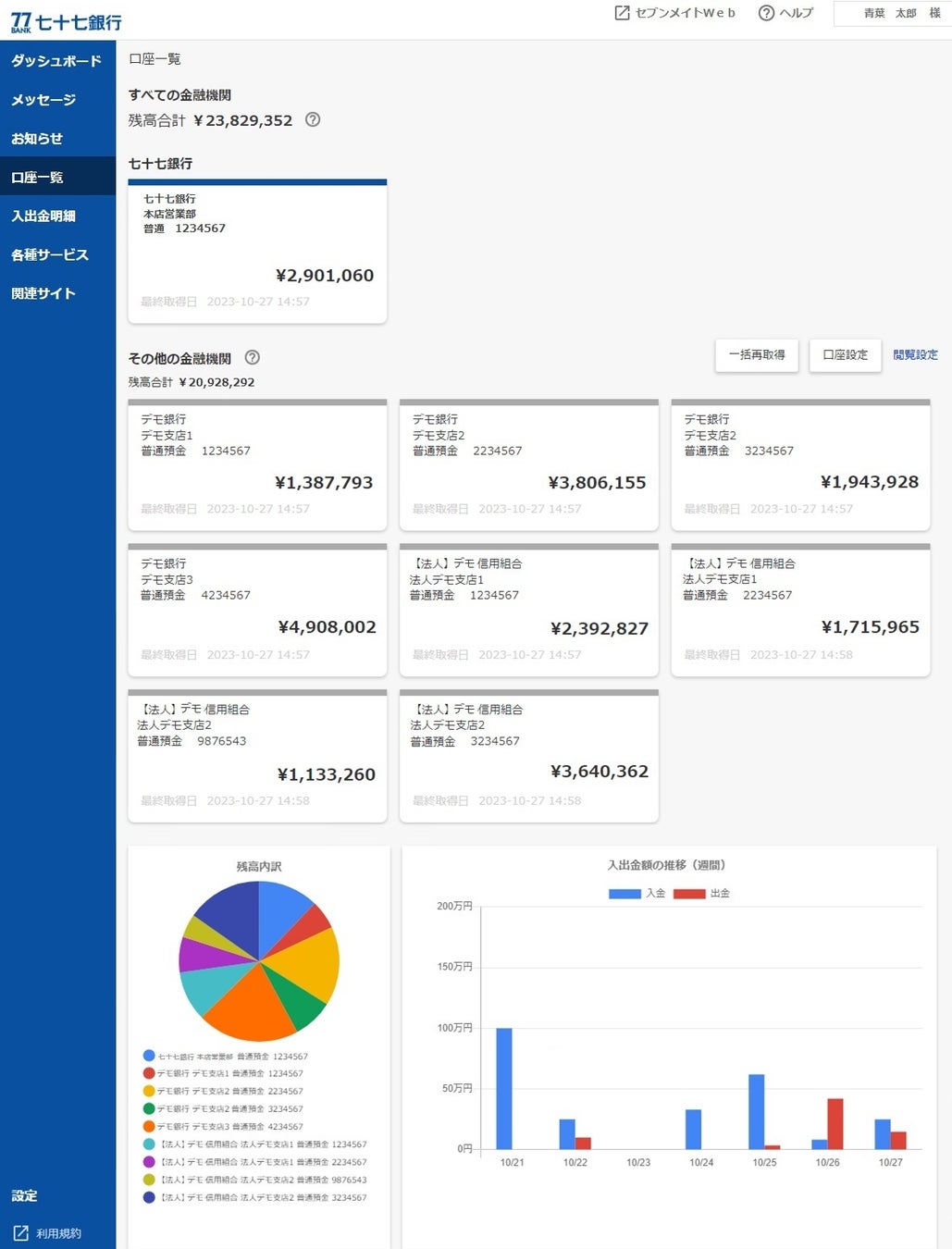This screenshot has width=952, height=1249.
Task: Open the 利用規約 link
Action: 59,1233
